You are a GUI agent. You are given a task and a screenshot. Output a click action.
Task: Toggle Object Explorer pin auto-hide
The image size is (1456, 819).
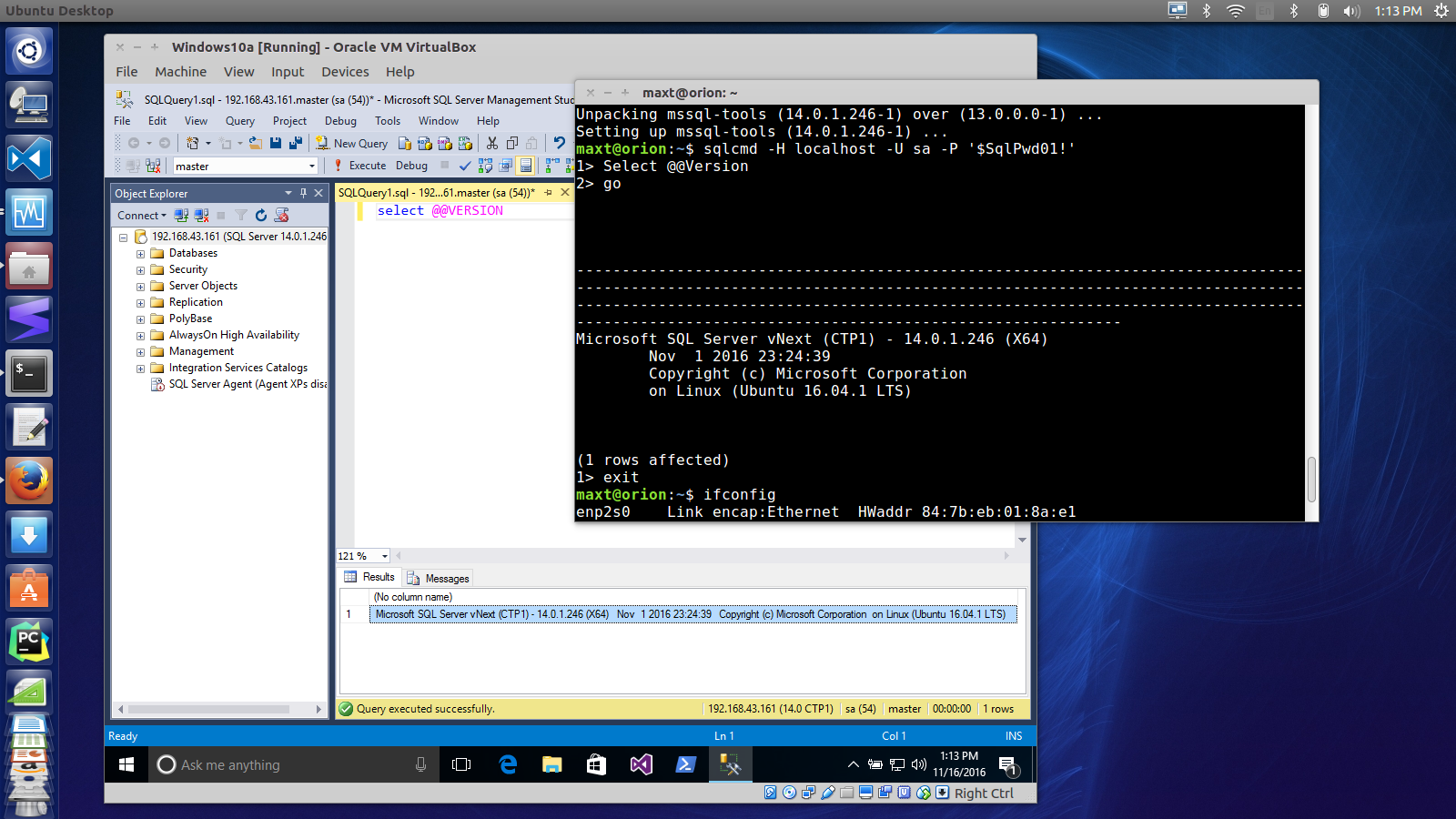click(303, 193)
